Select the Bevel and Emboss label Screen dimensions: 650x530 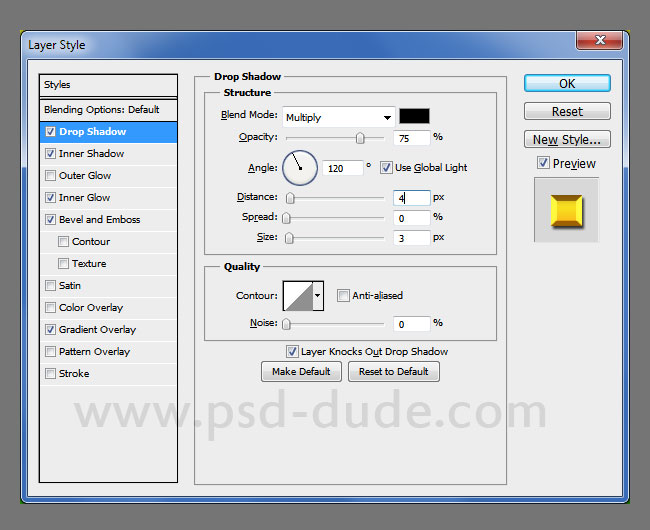point(99,219)
